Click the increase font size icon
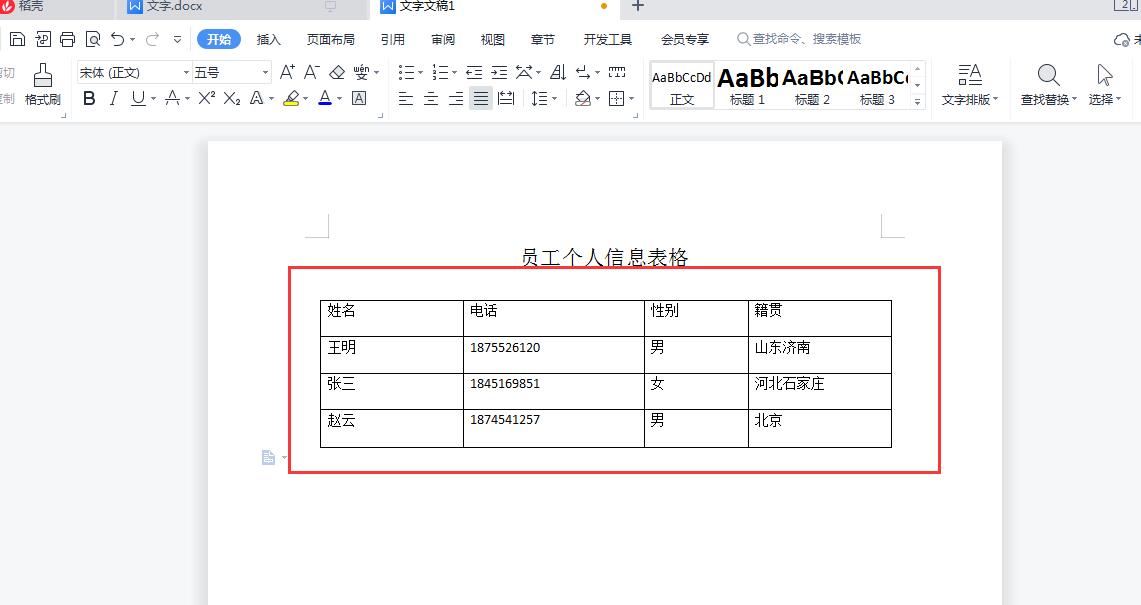This screenshot has height=605, width=1141. point(287,72)
